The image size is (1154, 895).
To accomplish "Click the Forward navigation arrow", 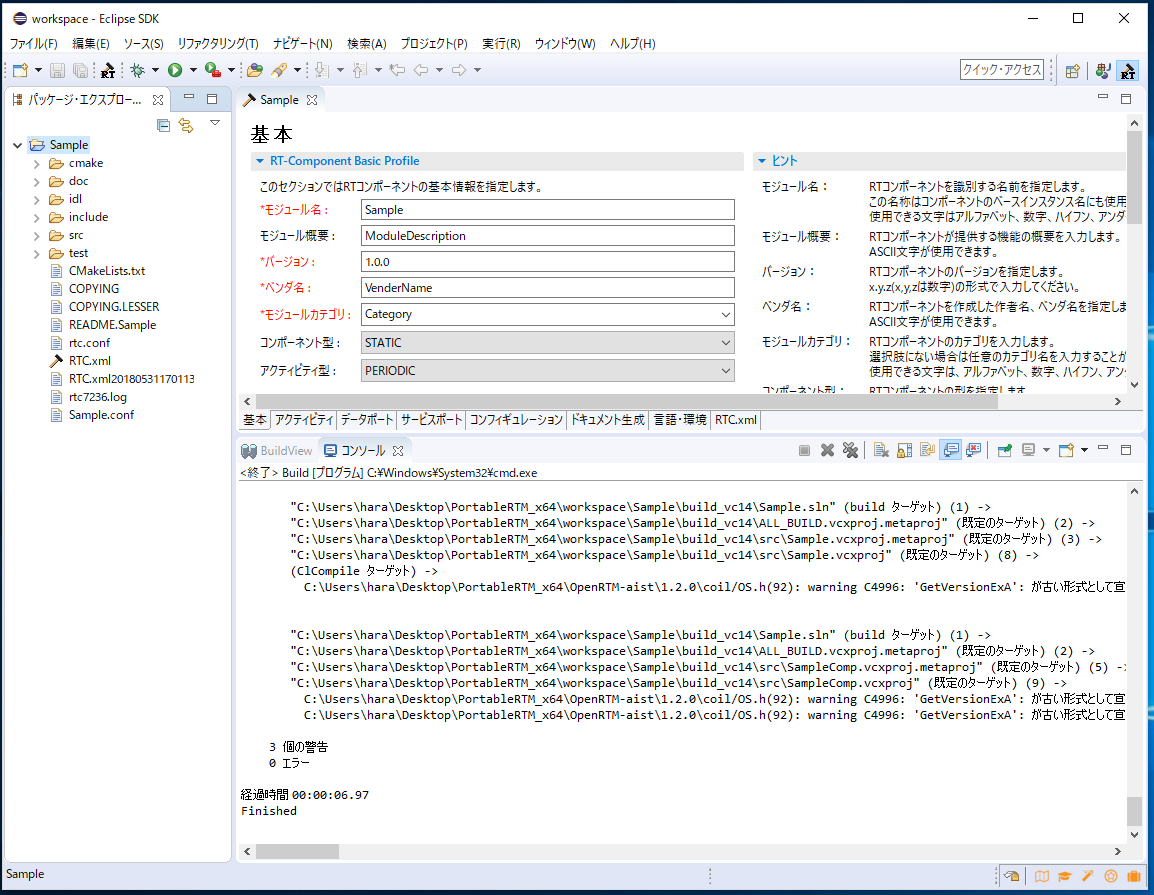I will click(x=459, y=70).
